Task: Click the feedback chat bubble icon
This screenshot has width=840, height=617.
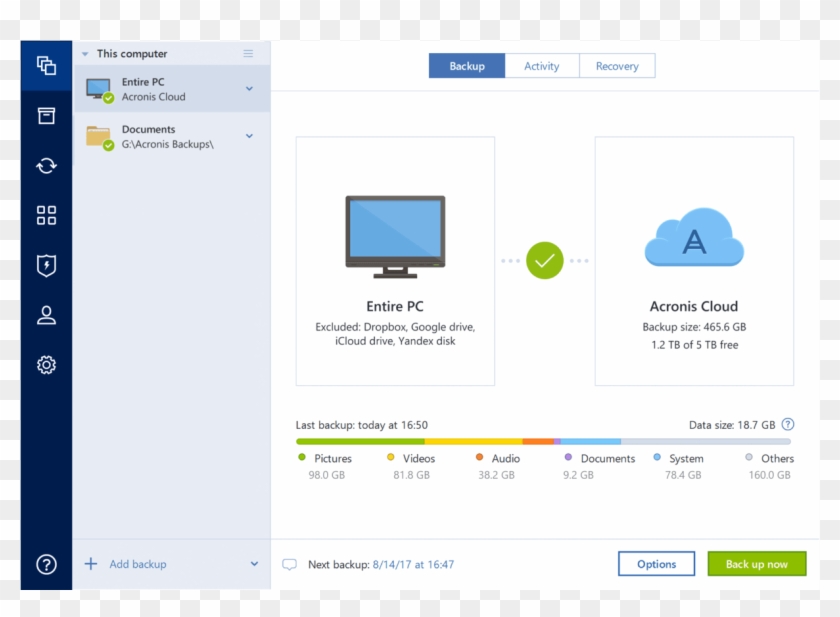Action: 290,564
